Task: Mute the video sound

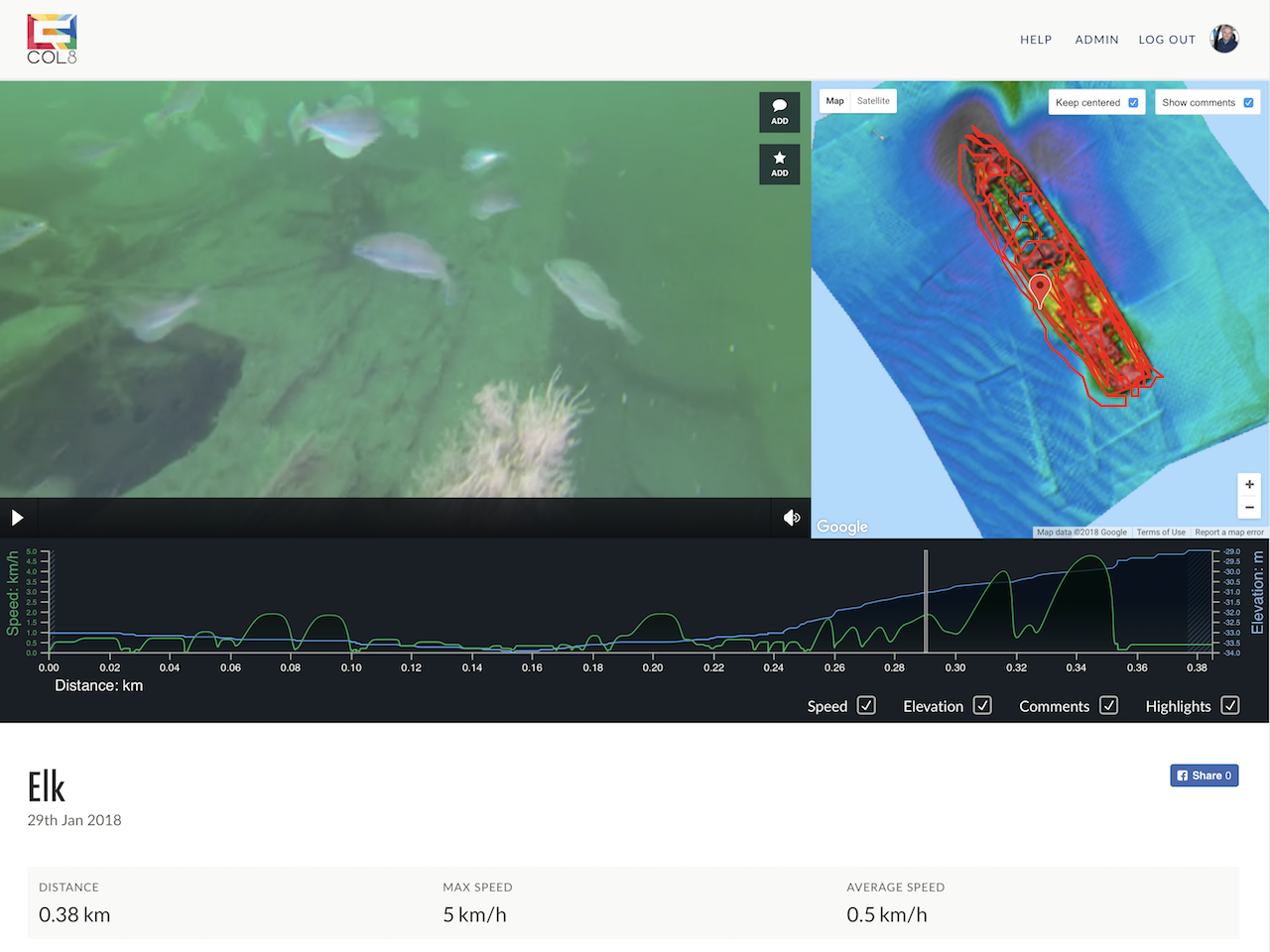Action: 792,518
